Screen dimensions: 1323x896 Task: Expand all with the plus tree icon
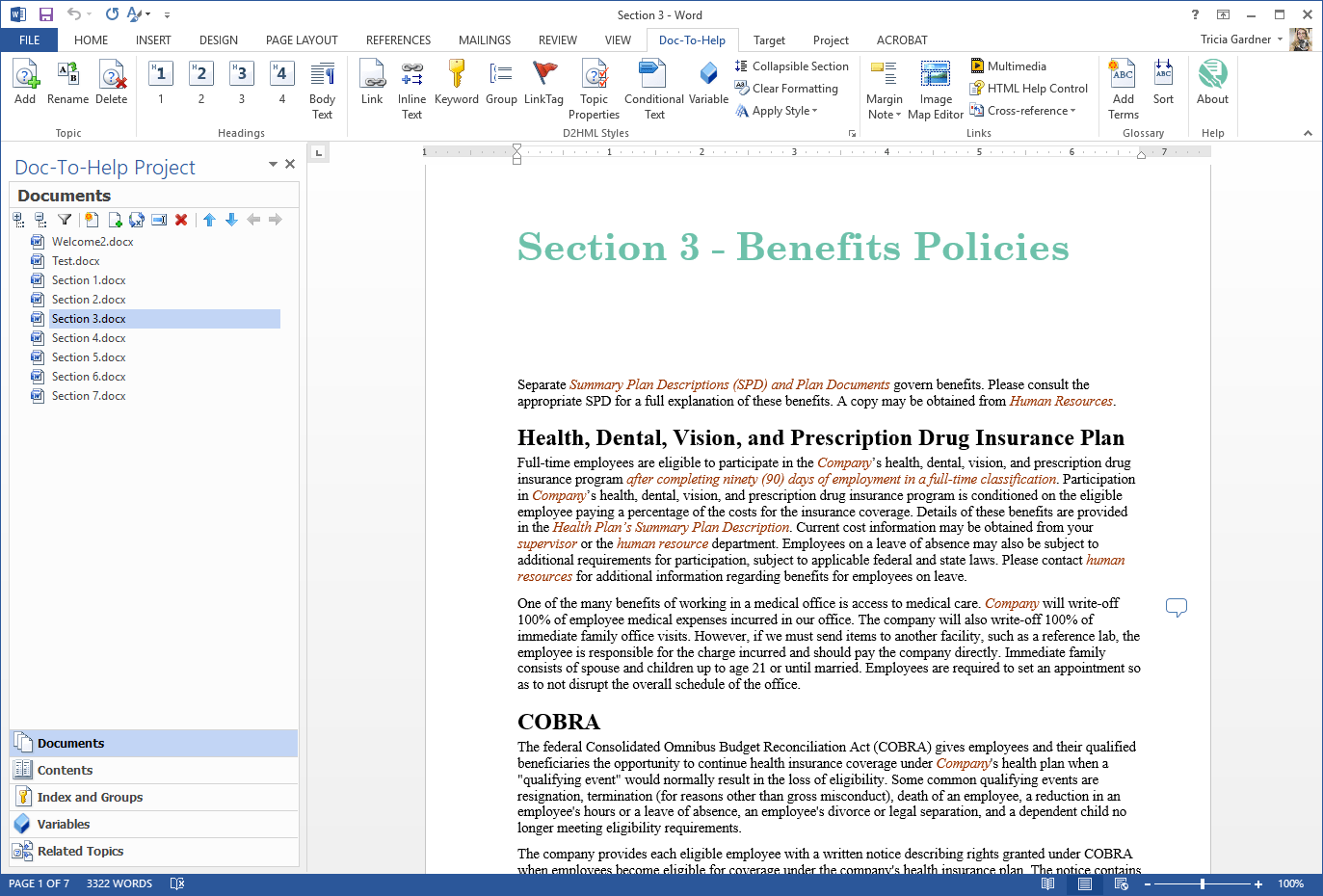tap(19, 220)
